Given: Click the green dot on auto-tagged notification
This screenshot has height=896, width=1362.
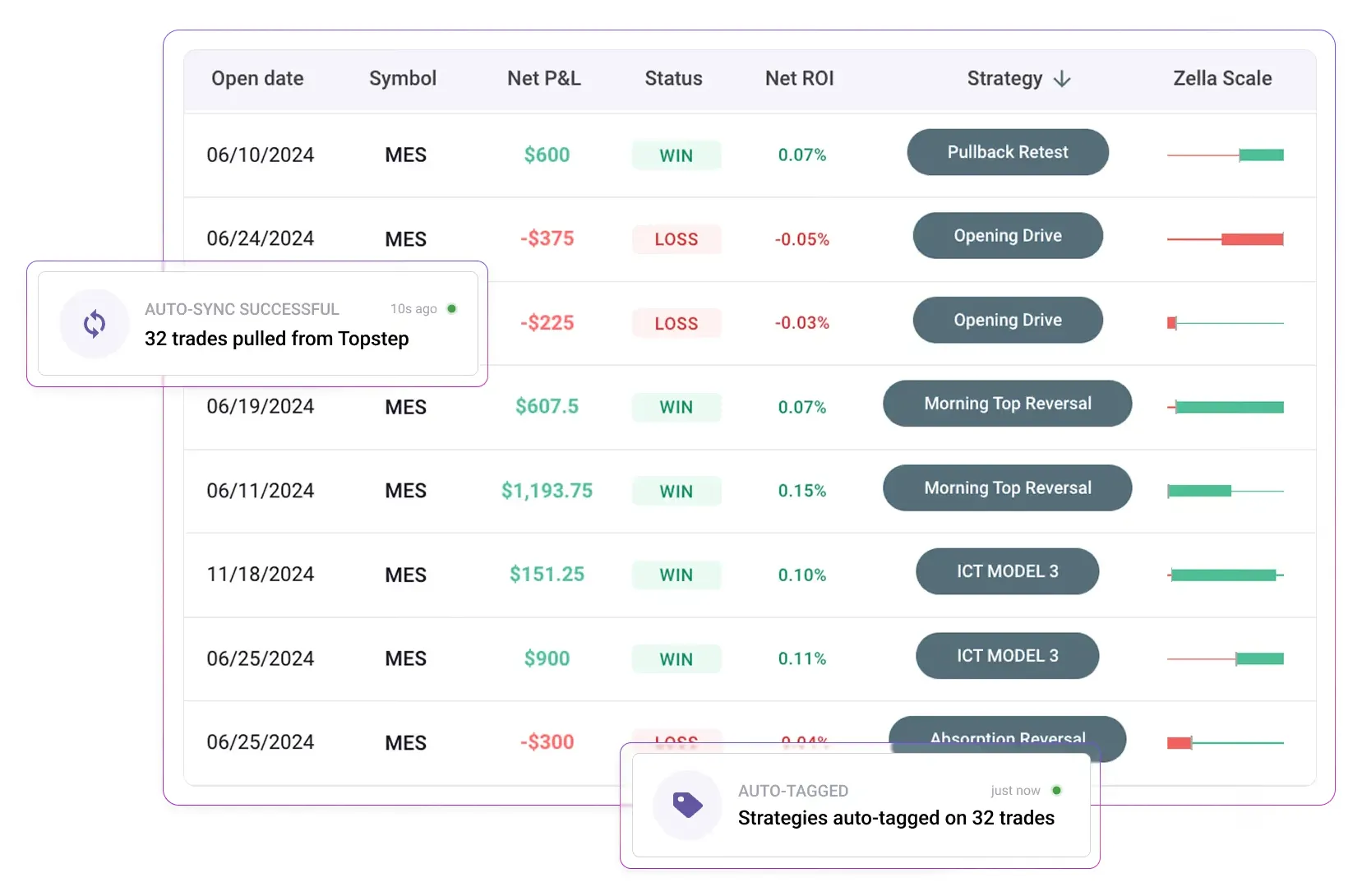Looking at the screenshot, I should (1056, 791).
